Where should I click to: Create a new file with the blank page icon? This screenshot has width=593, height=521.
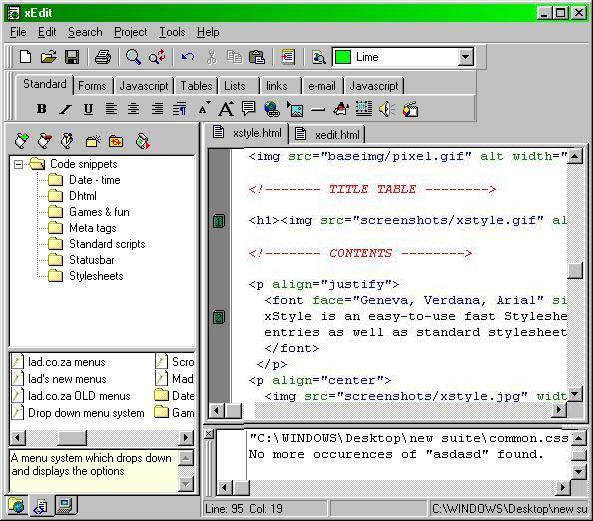(x=25, y=57)
